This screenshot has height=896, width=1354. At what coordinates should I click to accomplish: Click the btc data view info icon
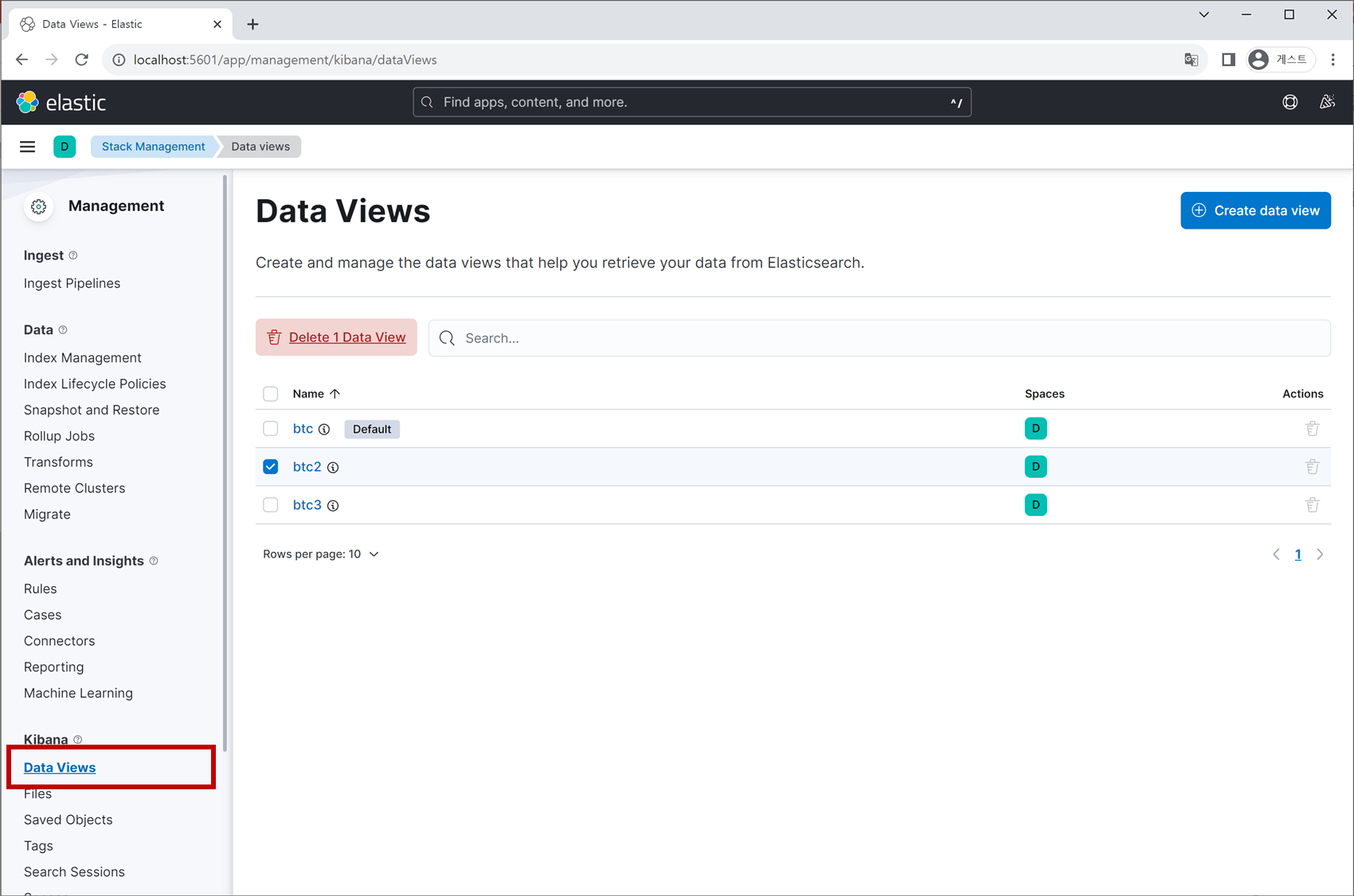tap(324, 429)
